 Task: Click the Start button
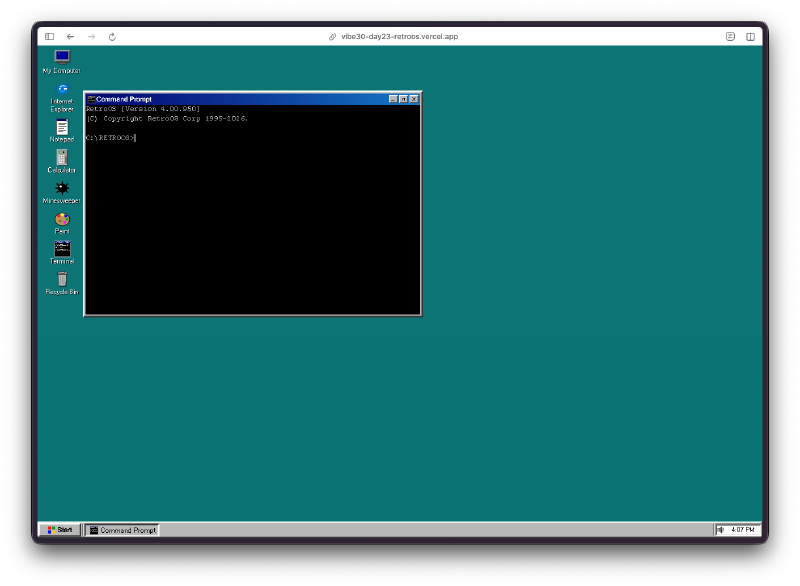click(60, 530)
